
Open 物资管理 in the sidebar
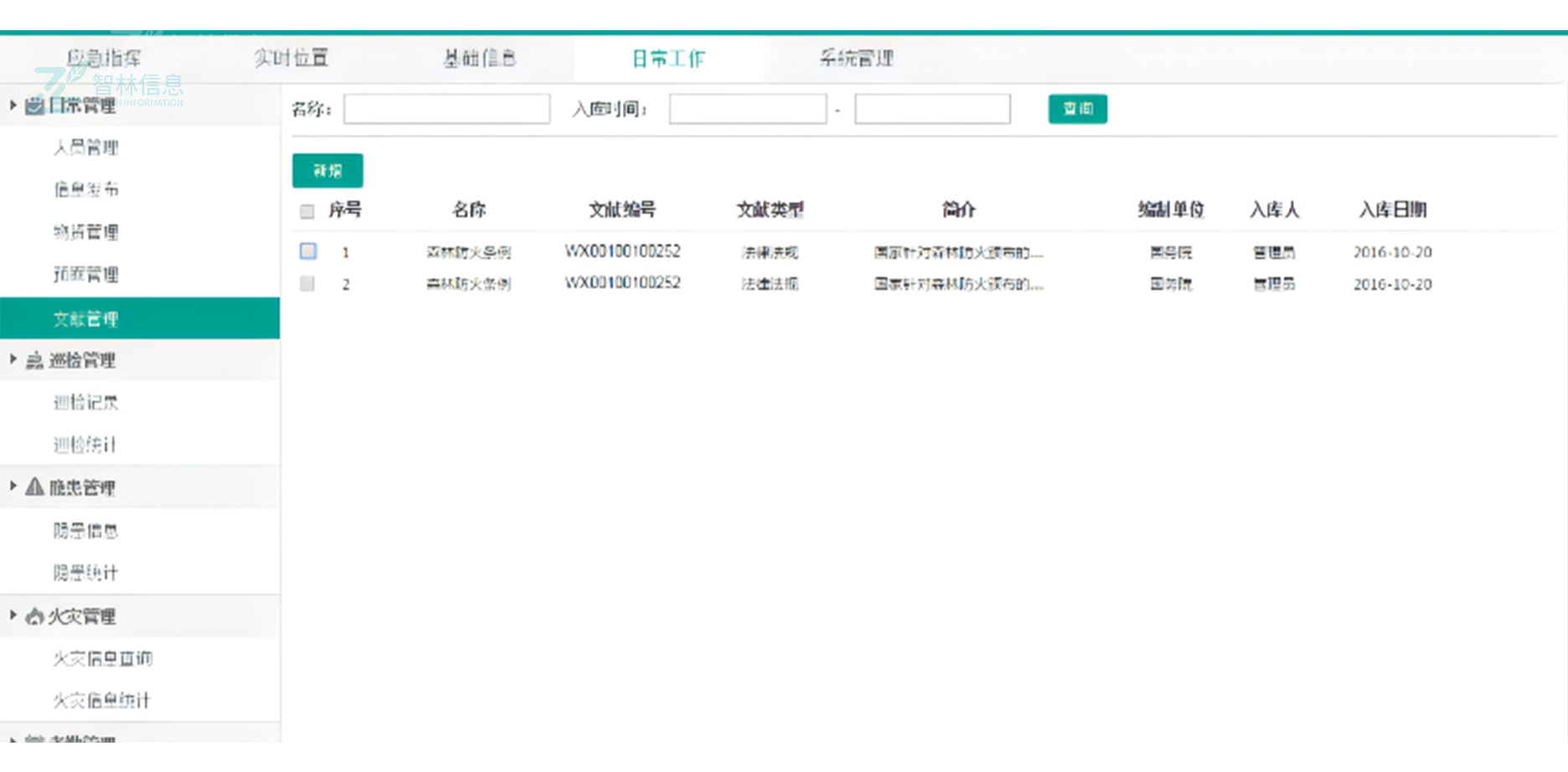(86, 232)
